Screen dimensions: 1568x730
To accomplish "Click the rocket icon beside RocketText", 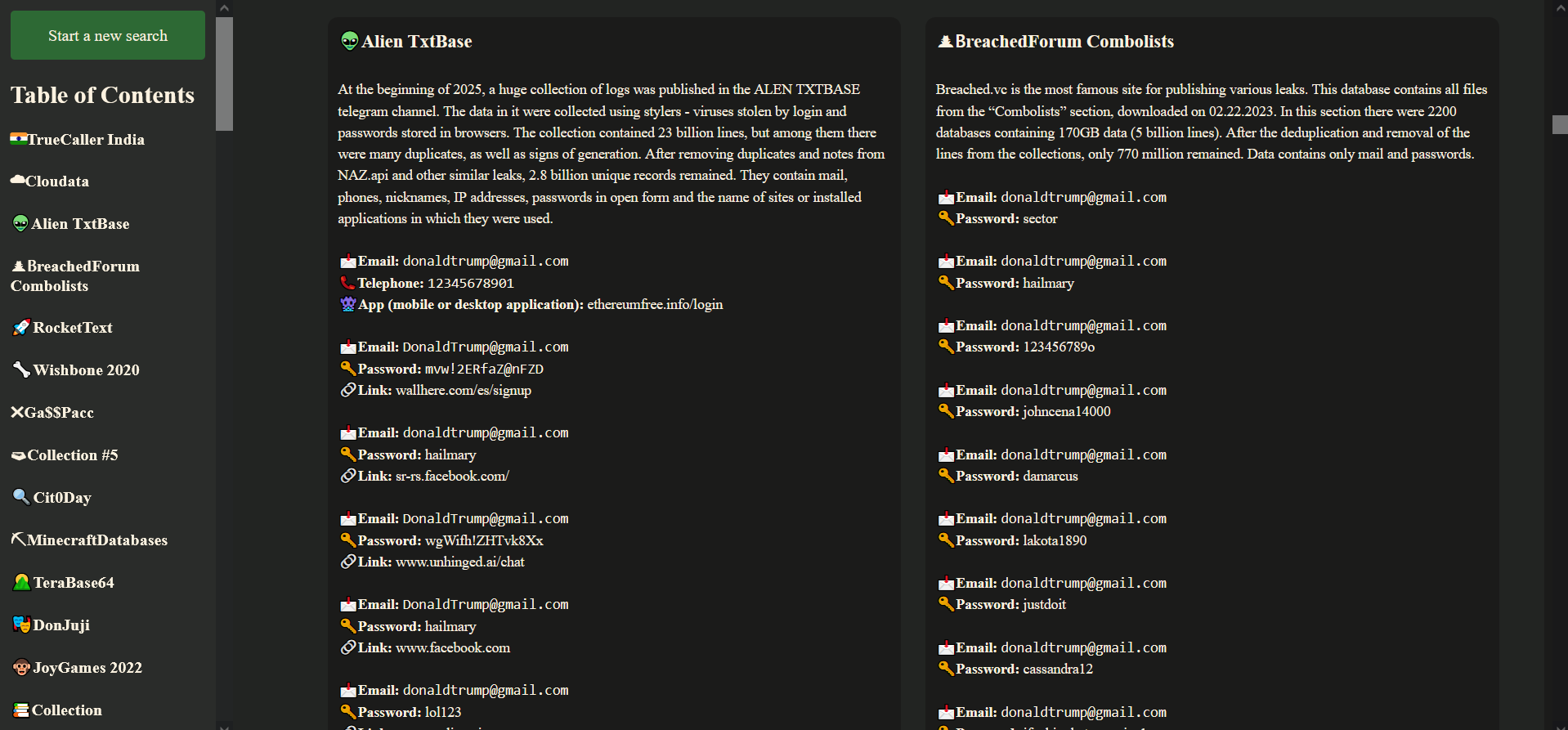I will (x=20, y=327).
